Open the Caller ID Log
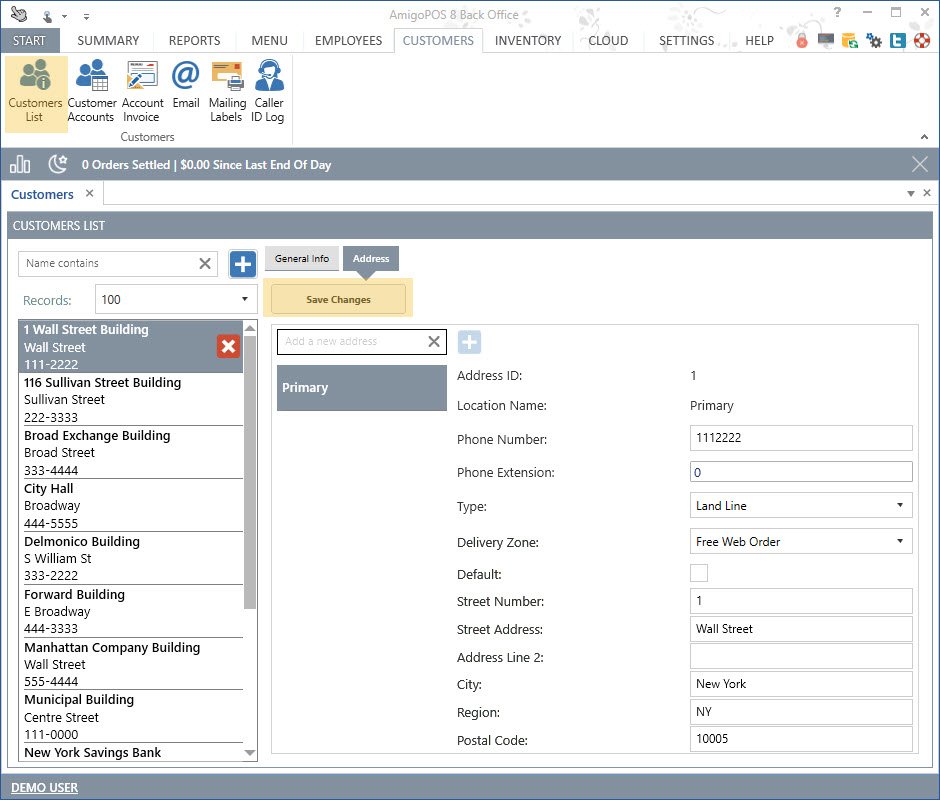 click(268, 90)
